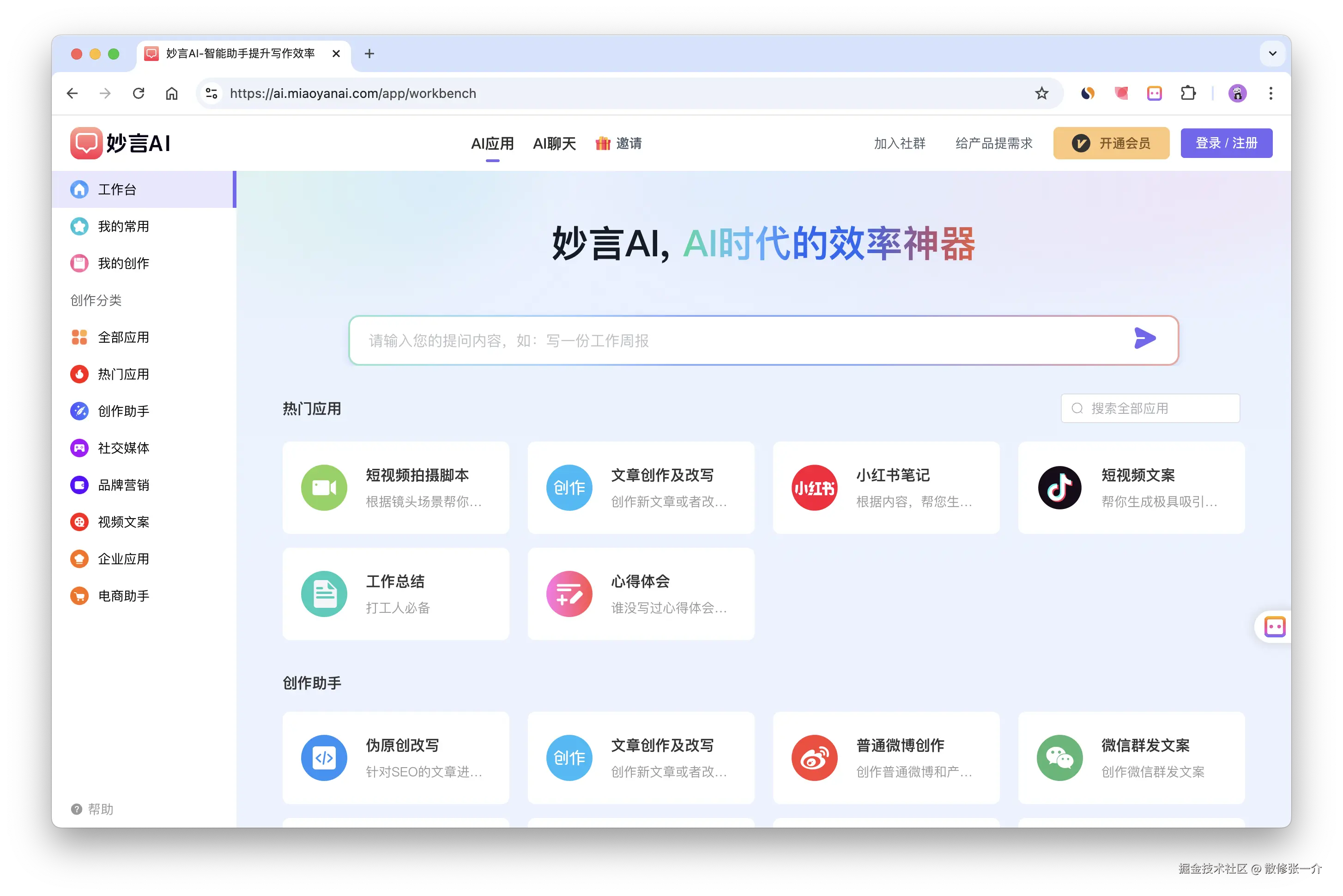
Task: Click the 开通会员 button
Action: click(x=1111, y=144)
